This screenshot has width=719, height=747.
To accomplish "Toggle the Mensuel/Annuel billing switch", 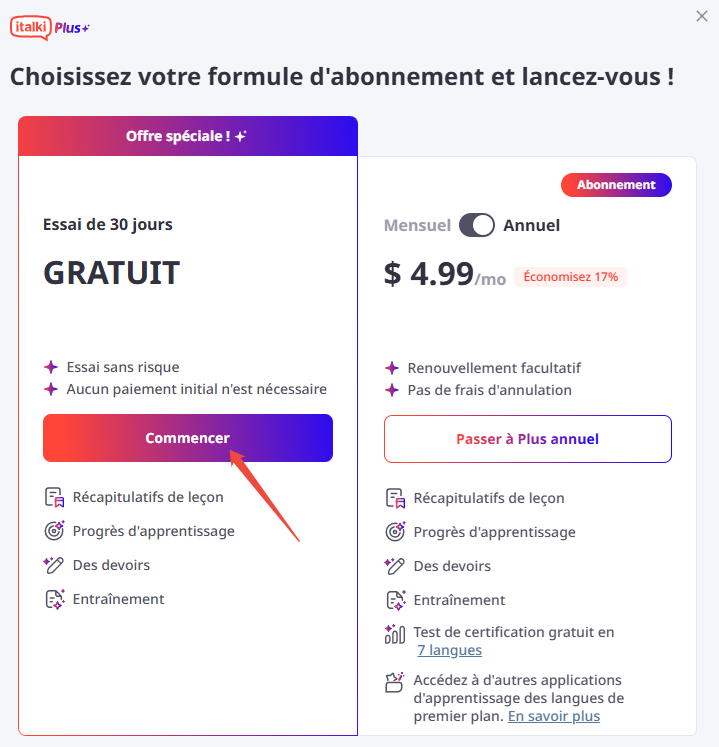I will [x=476, y=225].
